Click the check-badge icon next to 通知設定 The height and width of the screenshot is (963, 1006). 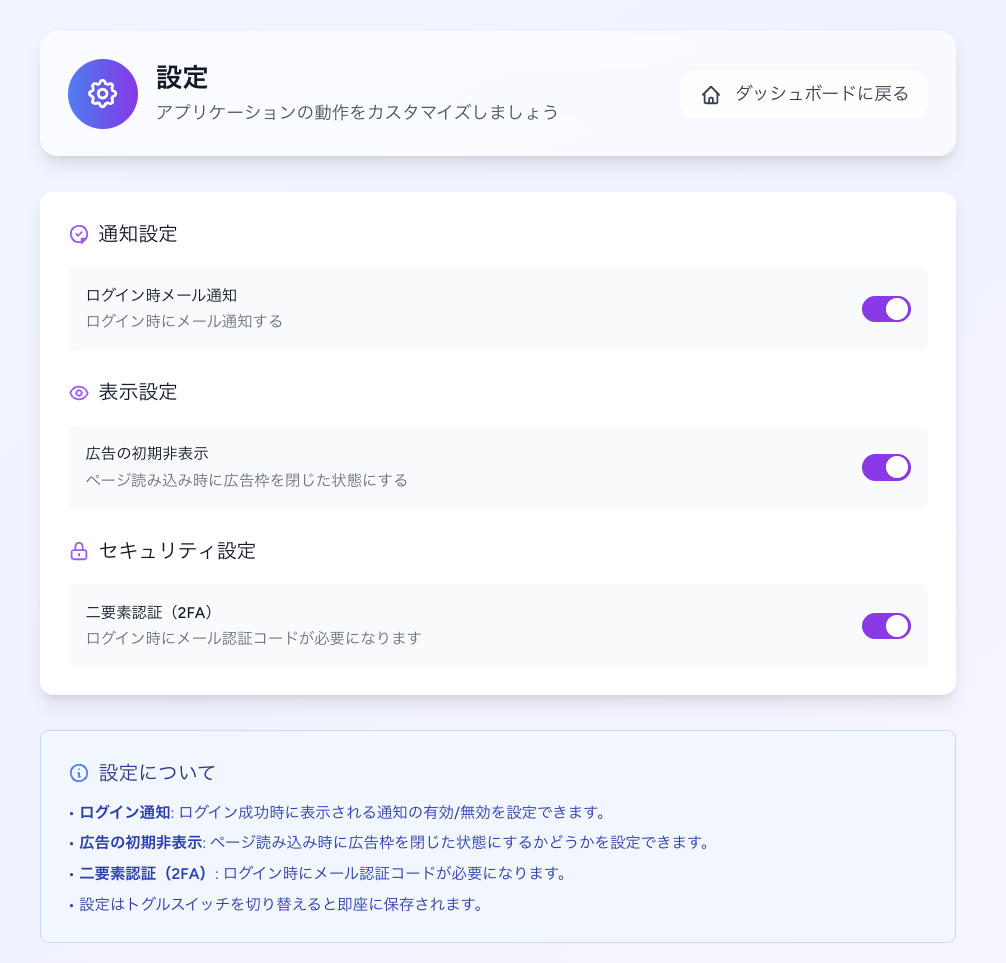click(78, 233)
